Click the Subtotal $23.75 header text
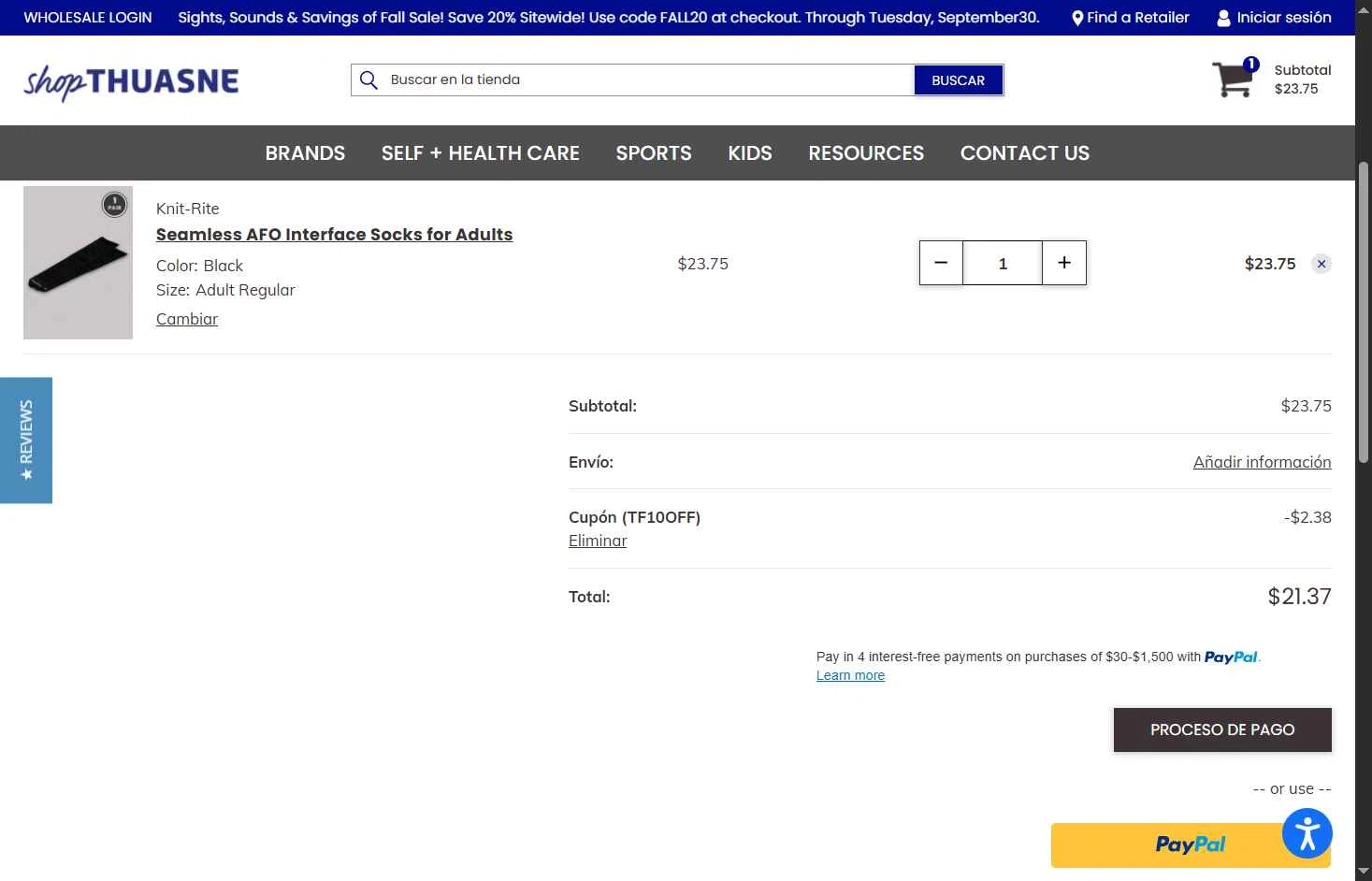This screenshot has width=1372, height=881. [1302, 79]
